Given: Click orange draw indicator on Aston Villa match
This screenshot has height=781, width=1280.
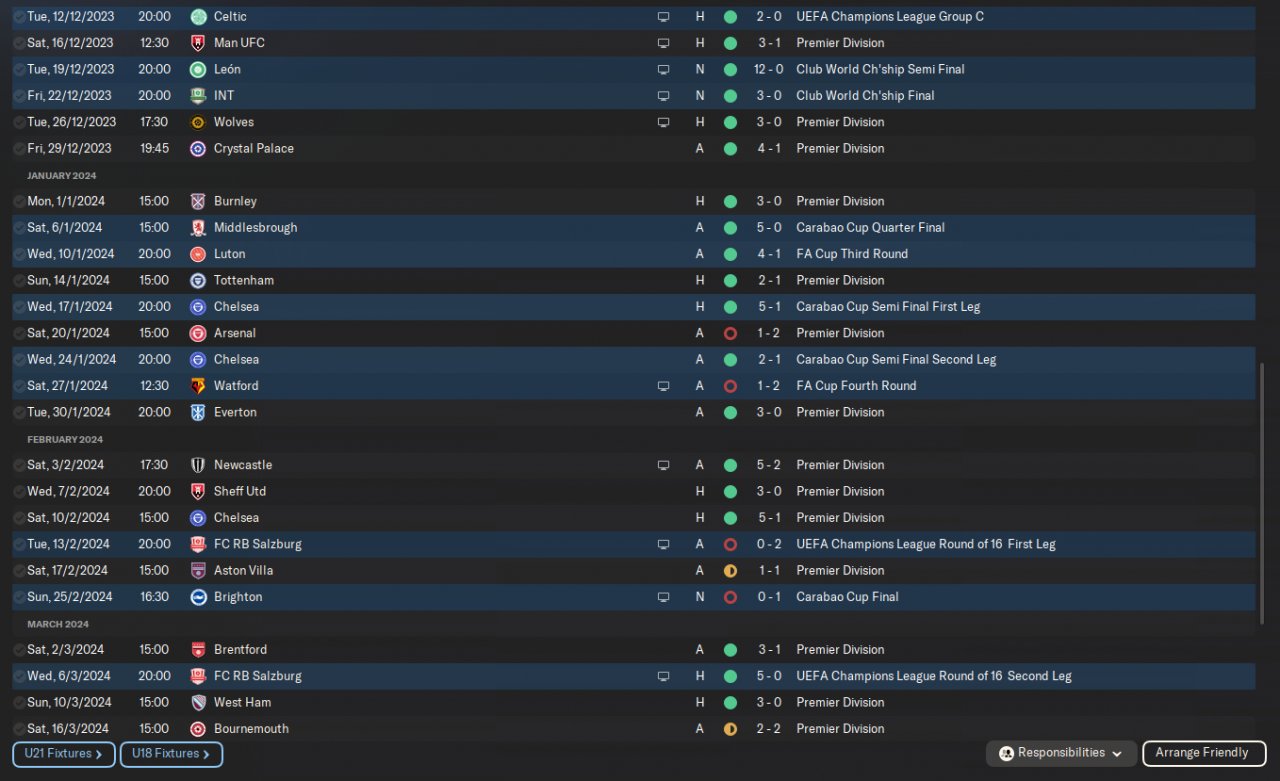Looking at the screenshot, I should pyautogui.click(x=730, y=571).
